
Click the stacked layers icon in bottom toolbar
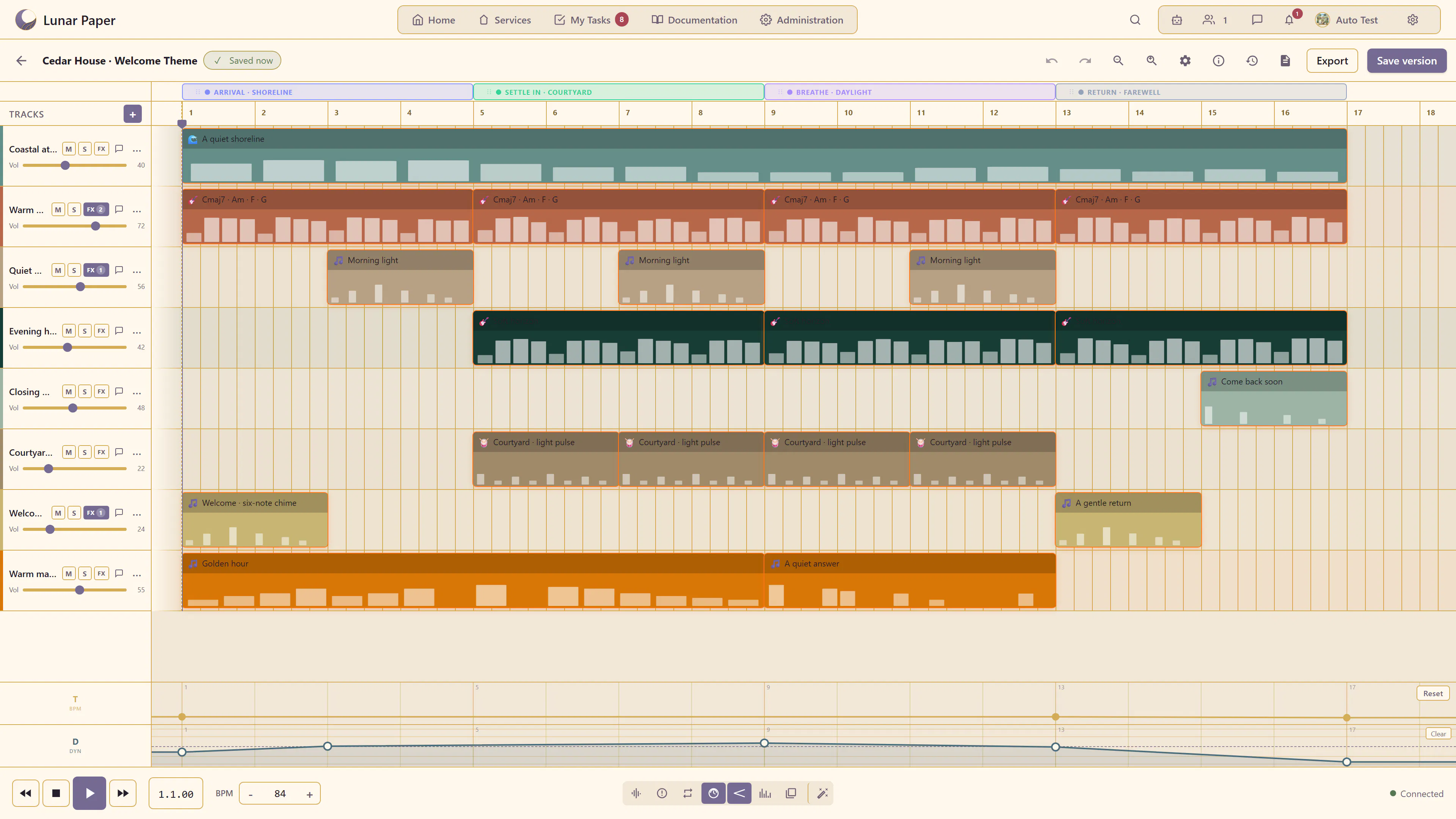click(x=791, y=793)
